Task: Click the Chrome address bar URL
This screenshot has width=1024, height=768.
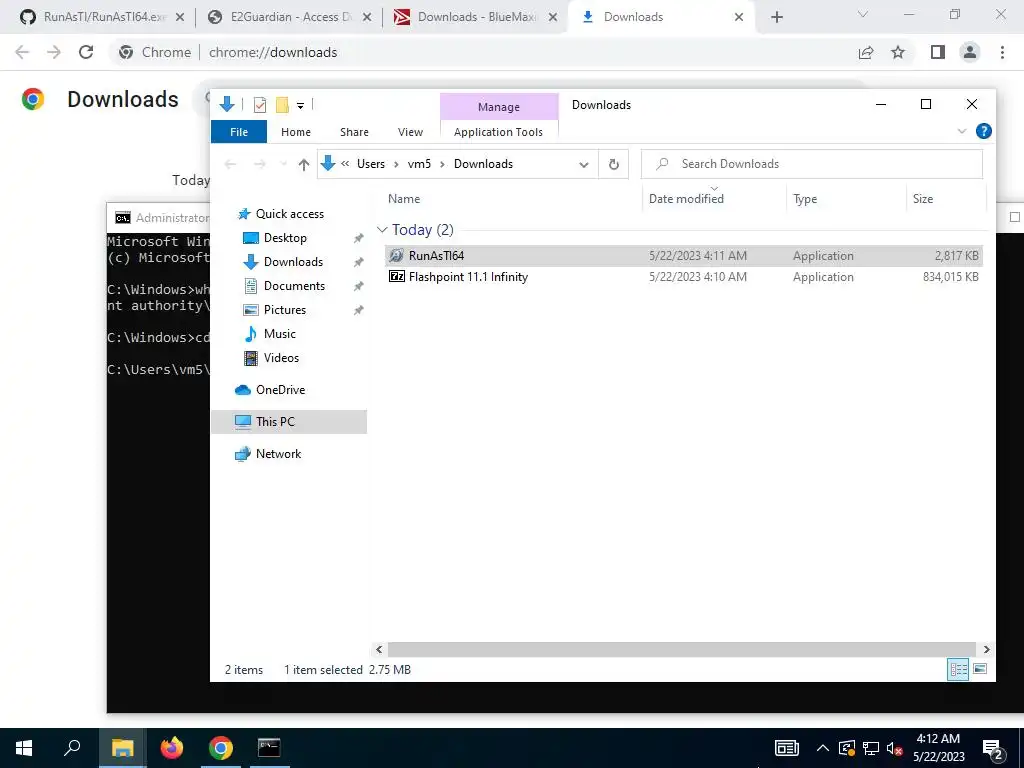Action: pyautogui.click(x=273, y=52)
